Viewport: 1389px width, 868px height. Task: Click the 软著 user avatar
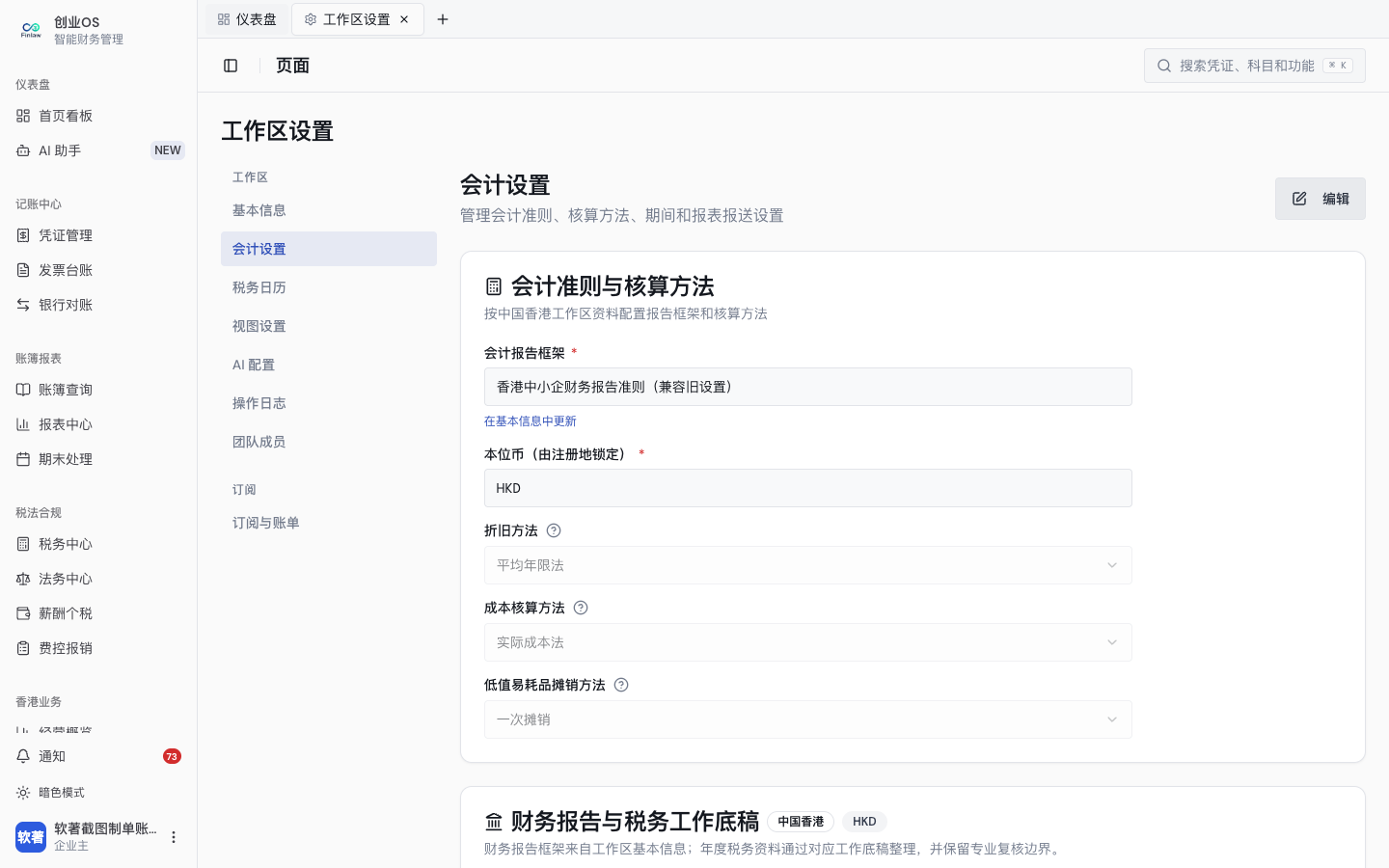point(31,837)
